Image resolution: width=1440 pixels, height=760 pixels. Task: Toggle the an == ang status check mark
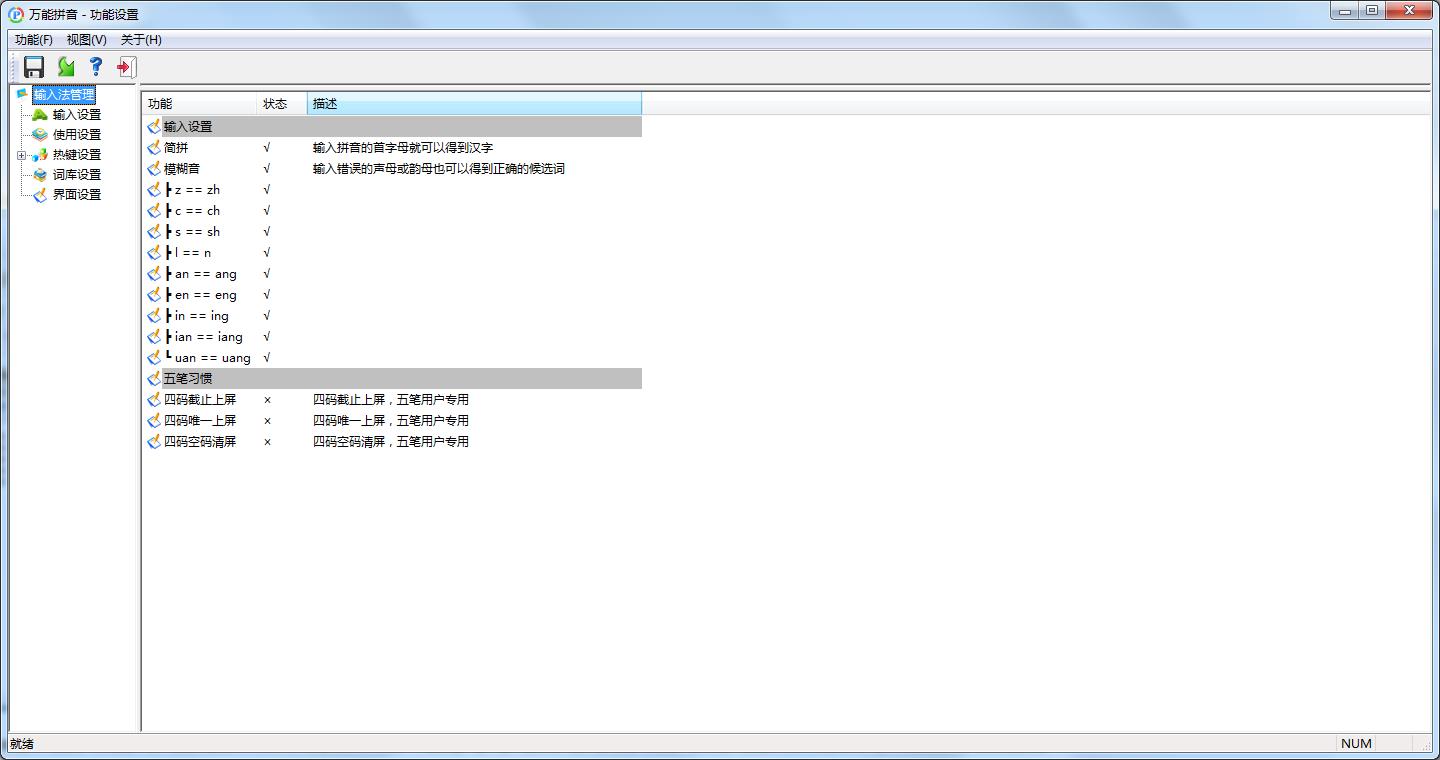coord(267,273)
